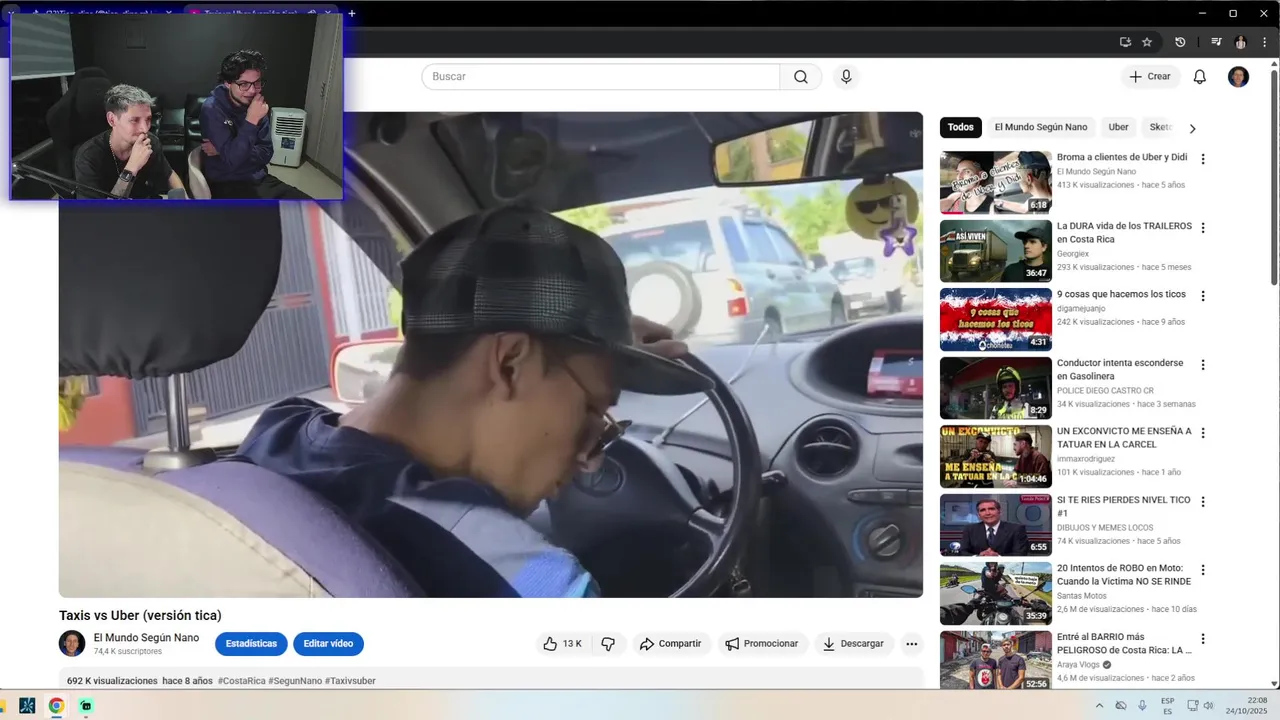Click the main video player area
Screen dimensions: 1280x720
tap(491, 355)
